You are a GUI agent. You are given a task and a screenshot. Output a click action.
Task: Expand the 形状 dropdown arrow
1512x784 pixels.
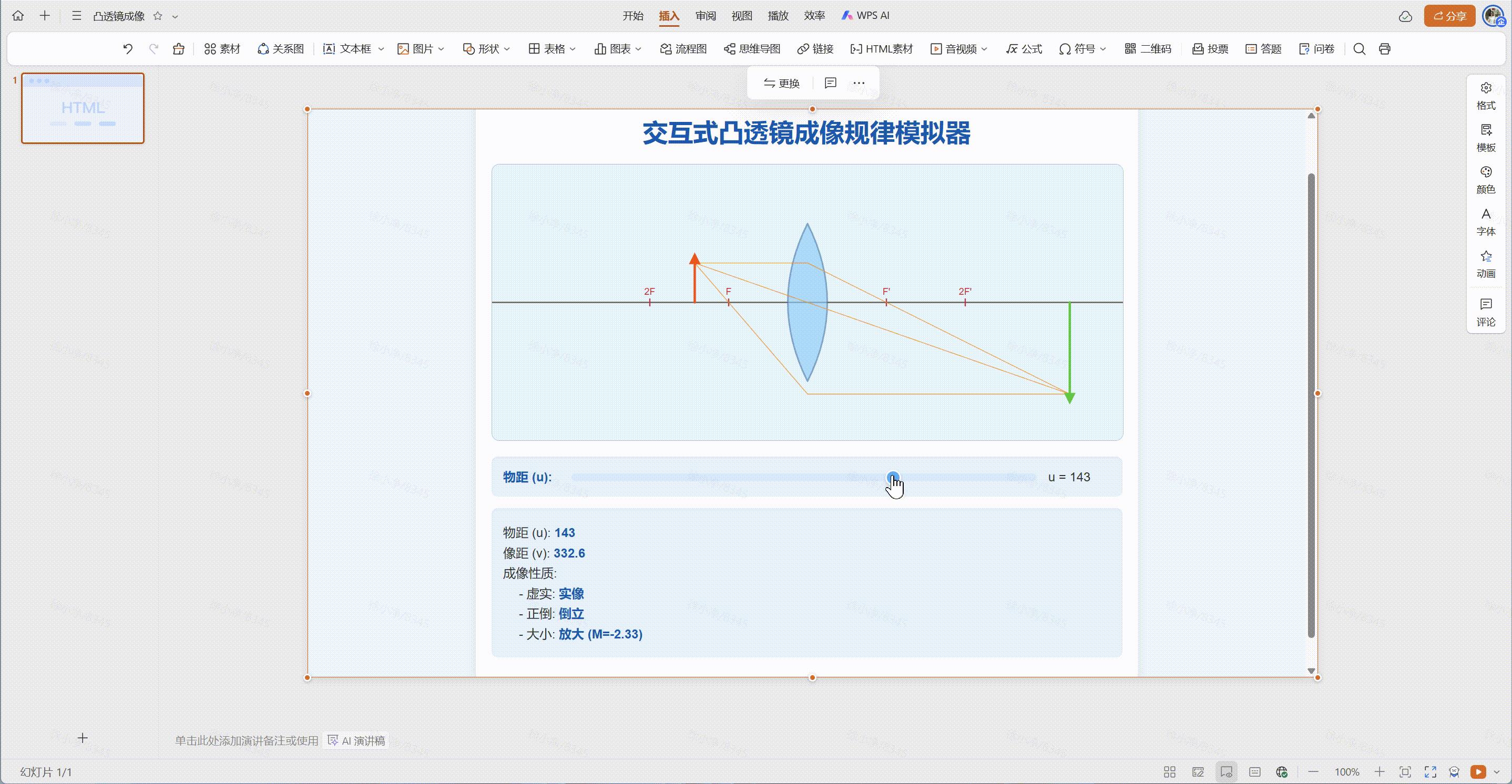(507, 49)
